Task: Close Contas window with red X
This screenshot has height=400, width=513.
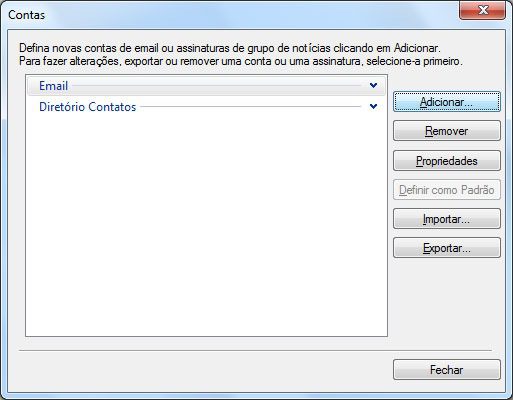Action: tap(482, 10)
